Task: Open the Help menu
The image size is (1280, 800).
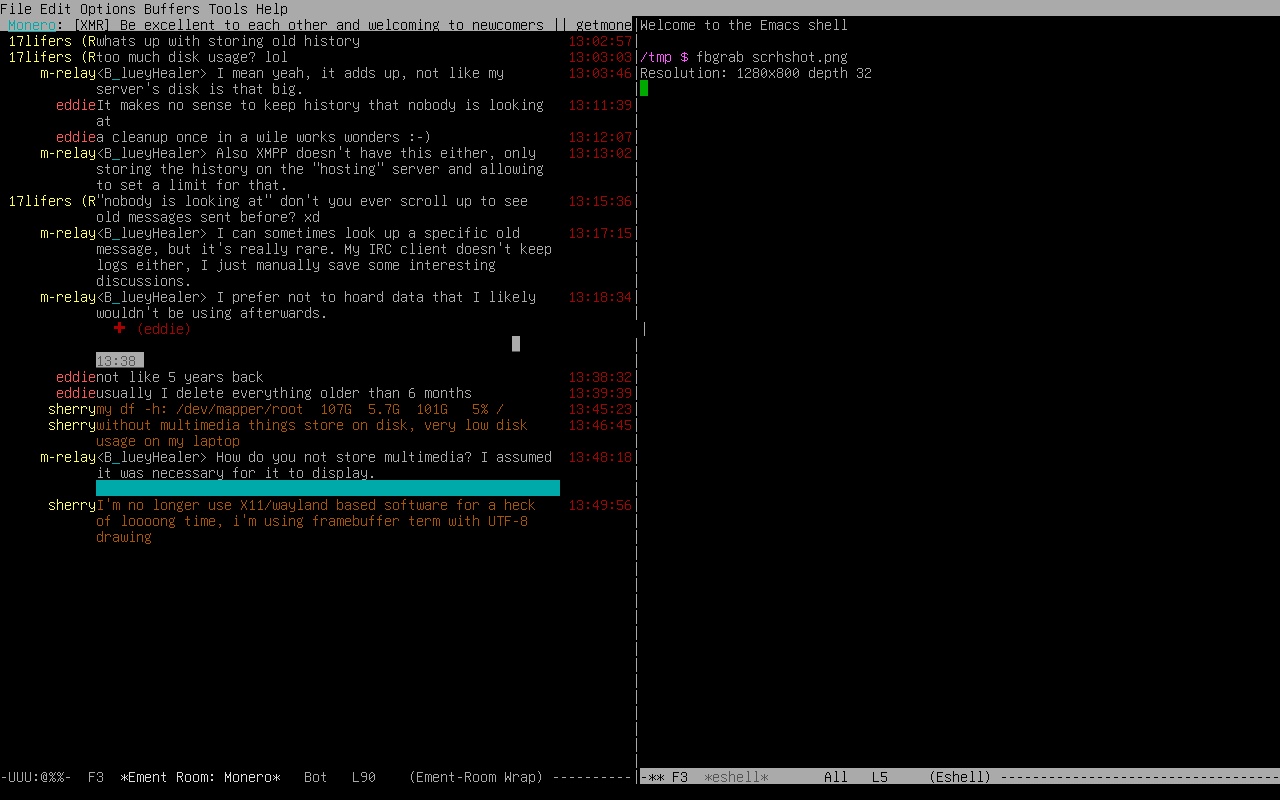Action: coord(272,9)
